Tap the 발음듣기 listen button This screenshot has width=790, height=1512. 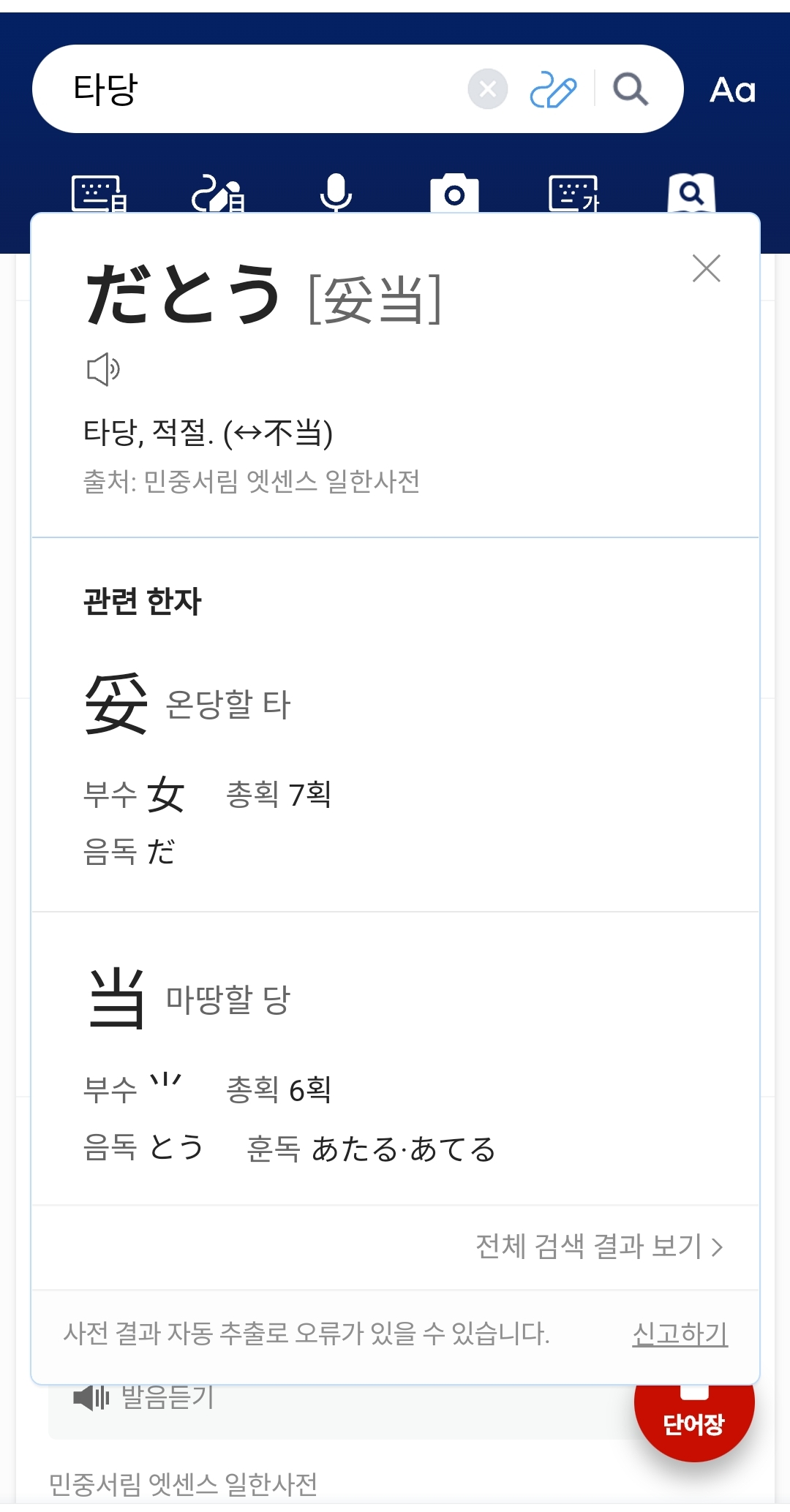145,1398
